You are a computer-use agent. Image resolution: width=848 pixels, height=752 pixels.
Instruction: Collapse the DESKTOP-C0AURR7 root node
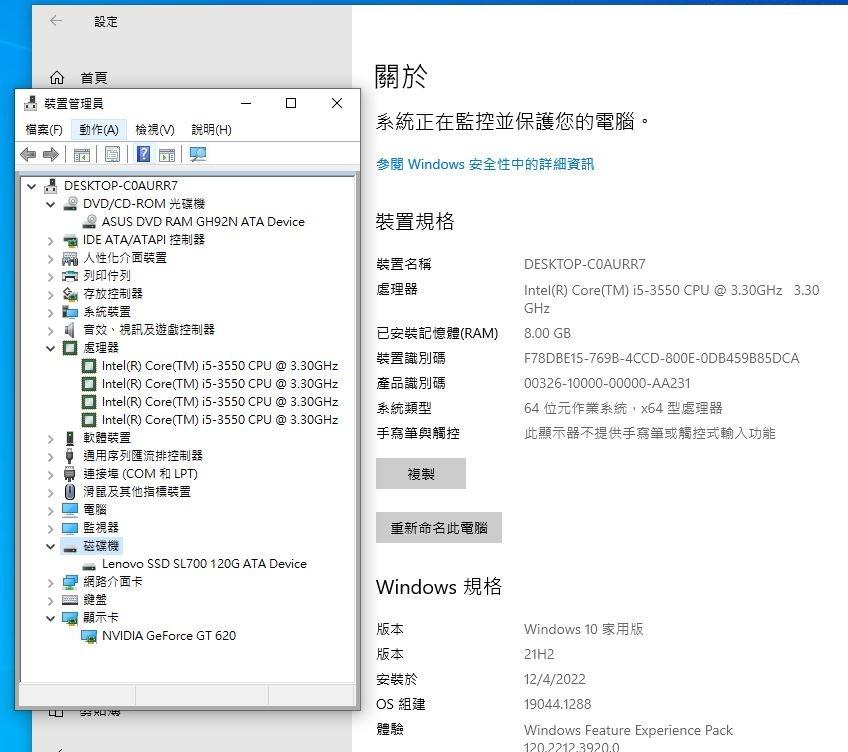[31, 187]
